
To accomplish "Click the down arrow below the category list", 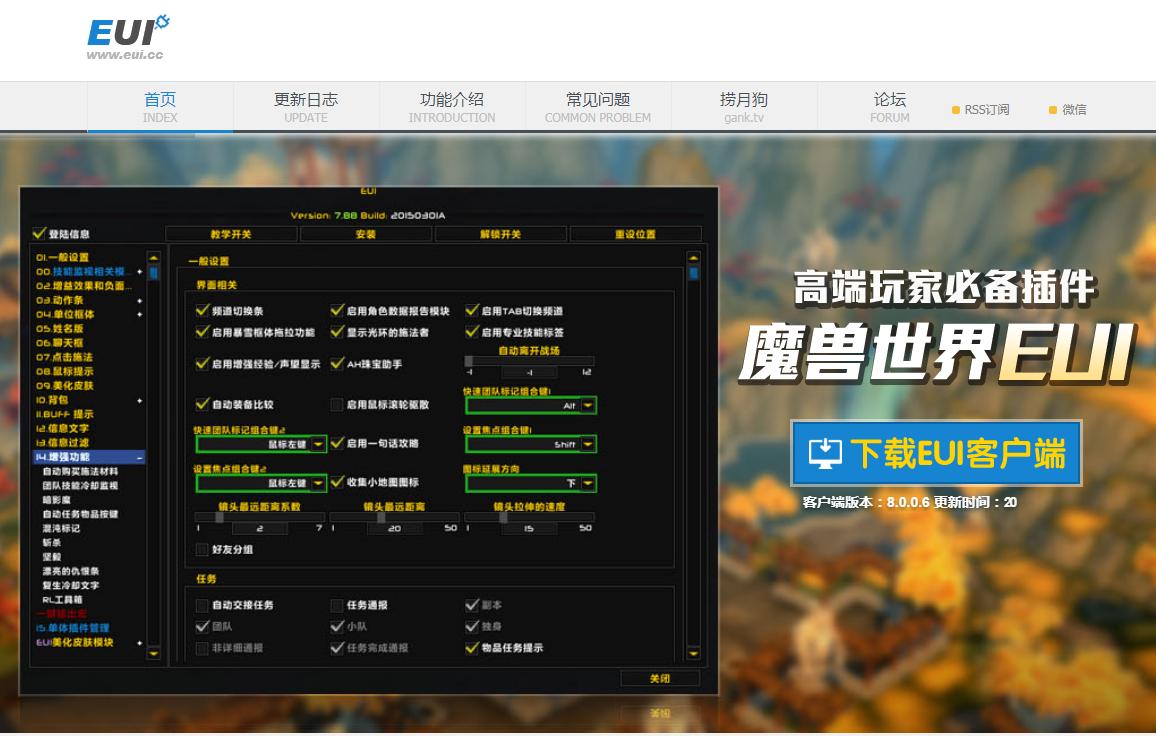I will tap(153, 653).
